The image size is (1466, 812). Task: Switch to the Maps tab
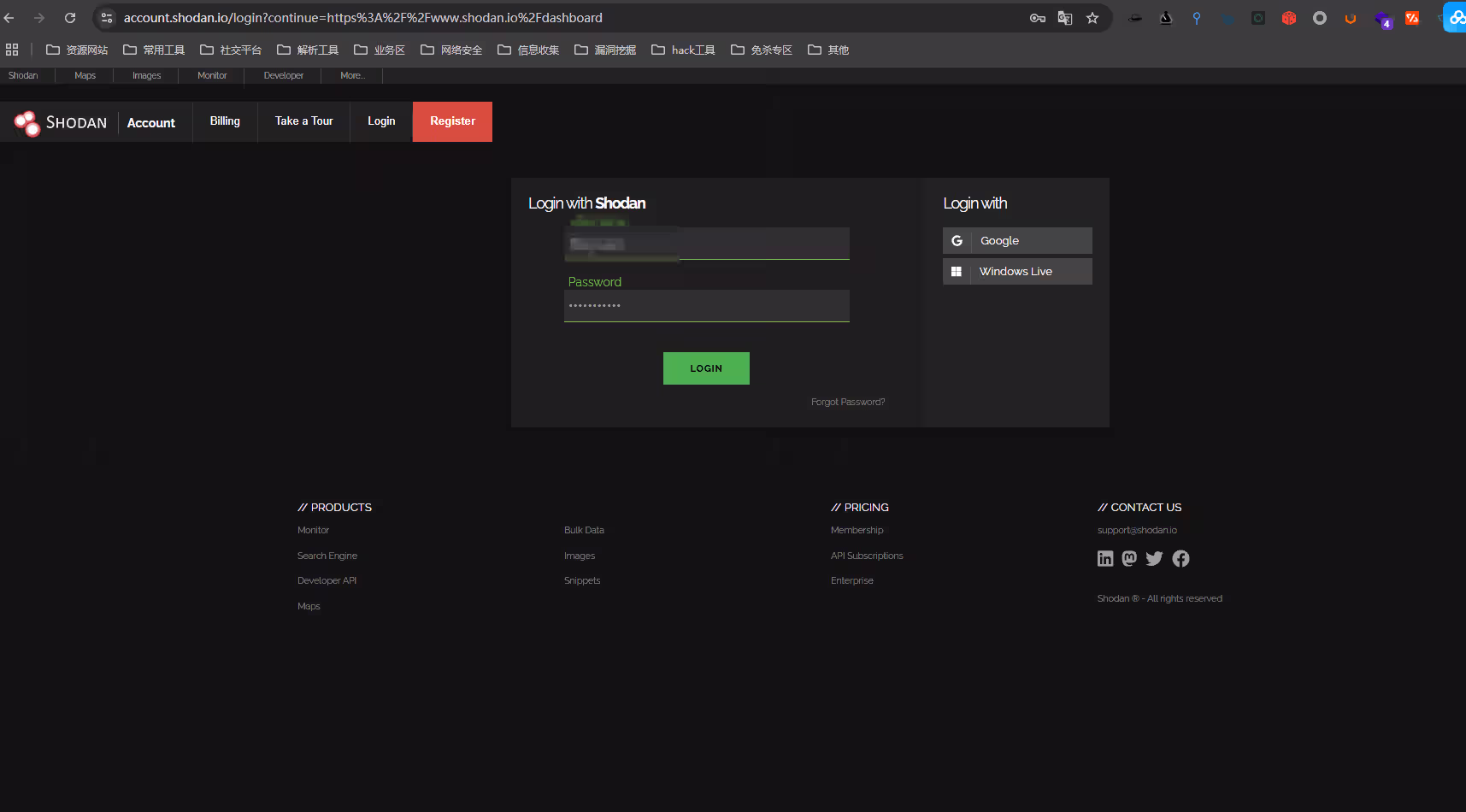click(x=84, y=75)
